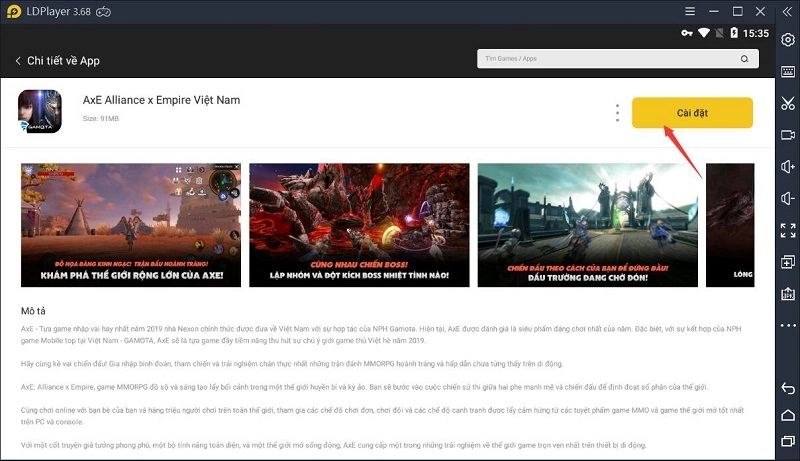Increase volume with speaker plus icon
This screenshot has height=461, width=800.
coord(788,167)
